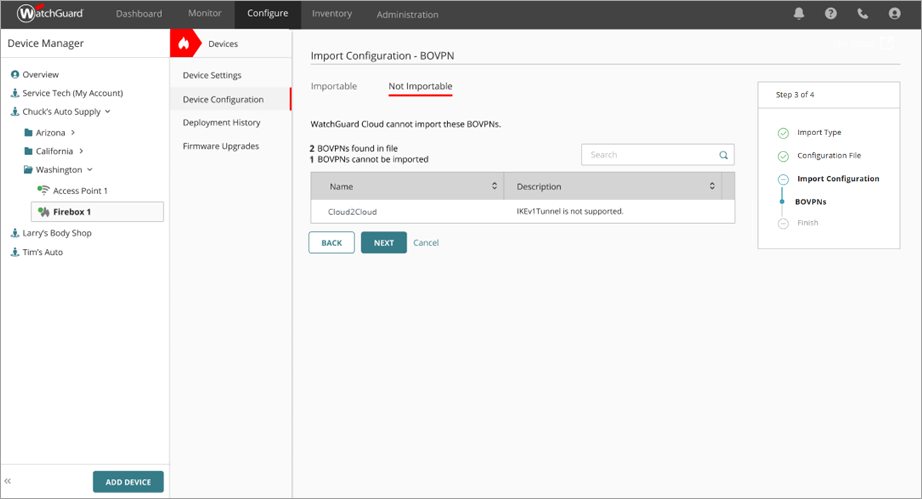
Task: Click the Washington open folder icon
Action: point(28,169)
